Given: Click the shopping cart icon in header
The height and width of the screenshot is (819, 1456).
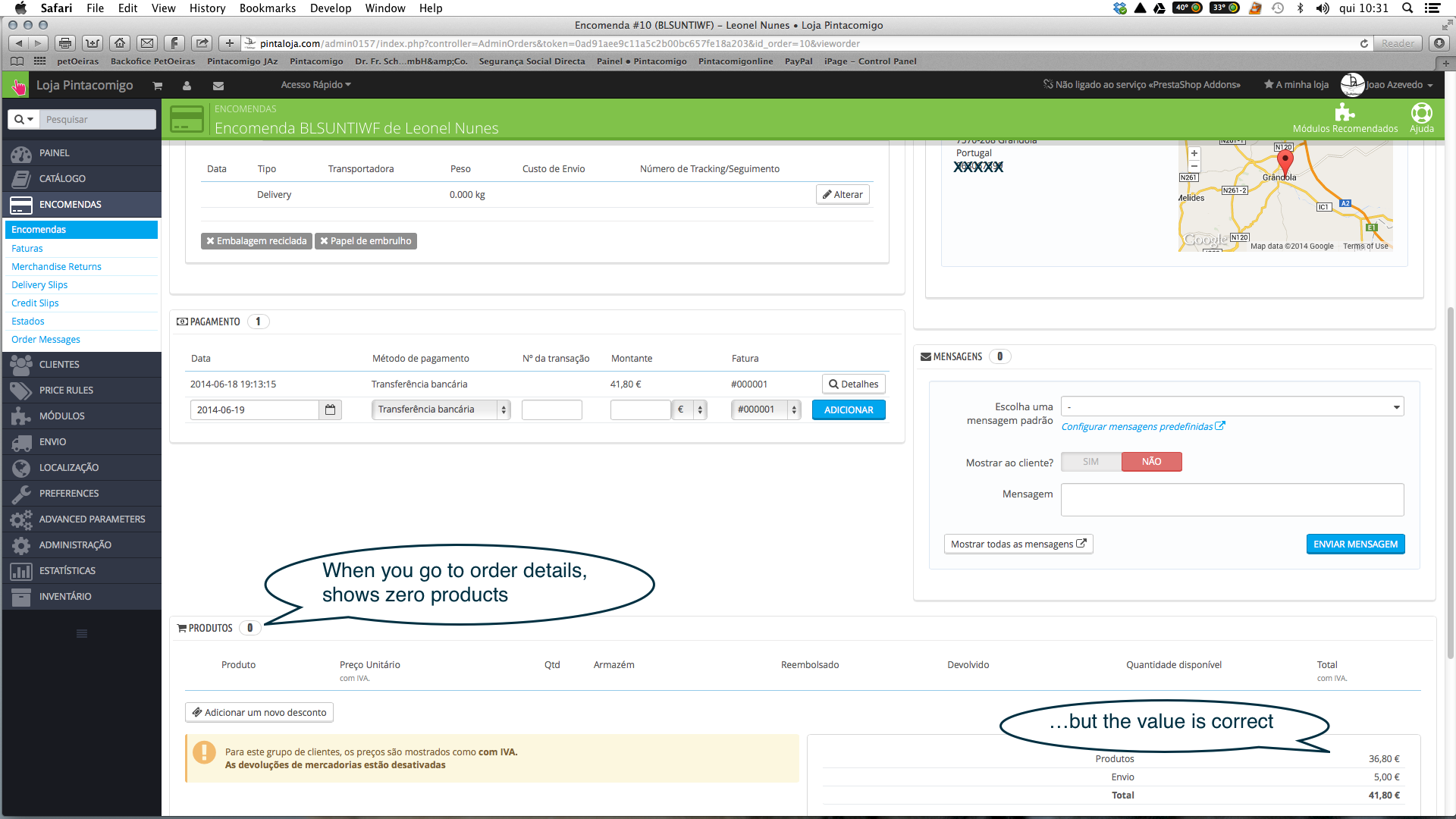Looking at the screenshot, I should 158,86.
